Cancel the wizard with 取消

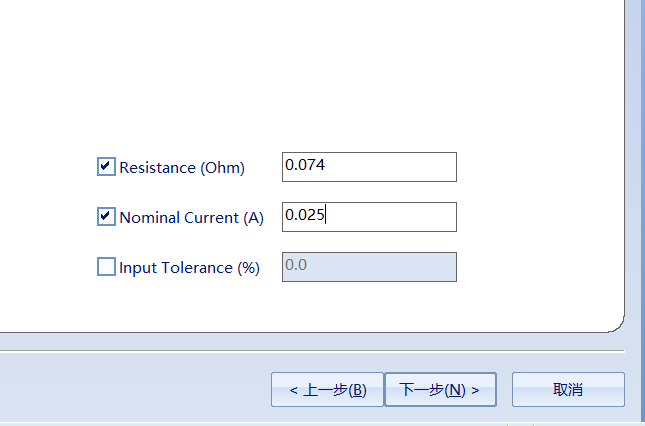(x=568, y=389)
